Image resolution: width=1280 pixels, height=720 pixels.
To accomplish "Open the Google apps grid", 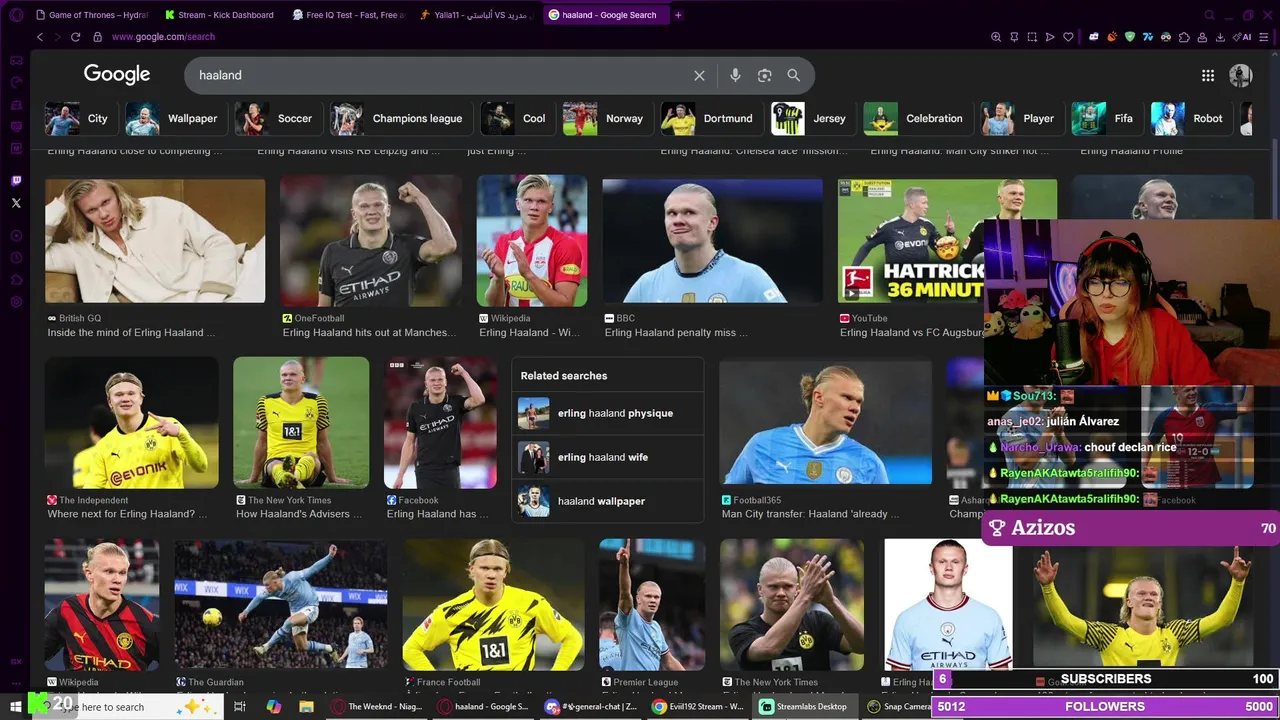I will click(x=1208, y=75).
